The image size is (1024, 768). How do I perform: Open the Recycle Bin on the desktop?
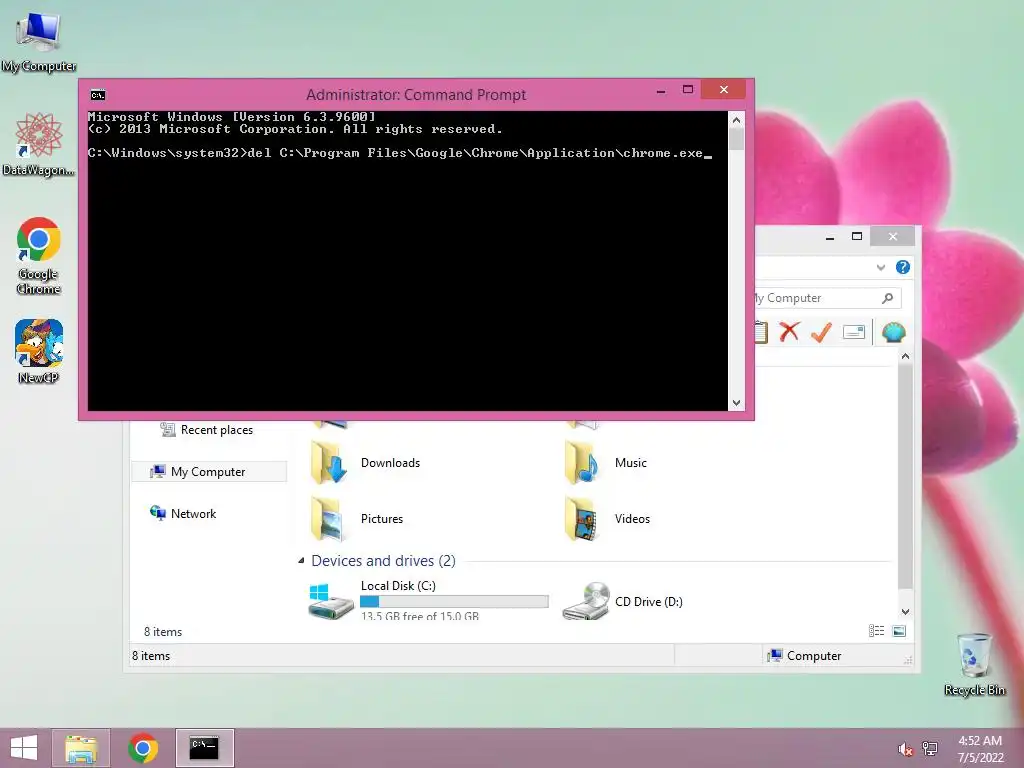pyautogui.click(x=974, y=664)
